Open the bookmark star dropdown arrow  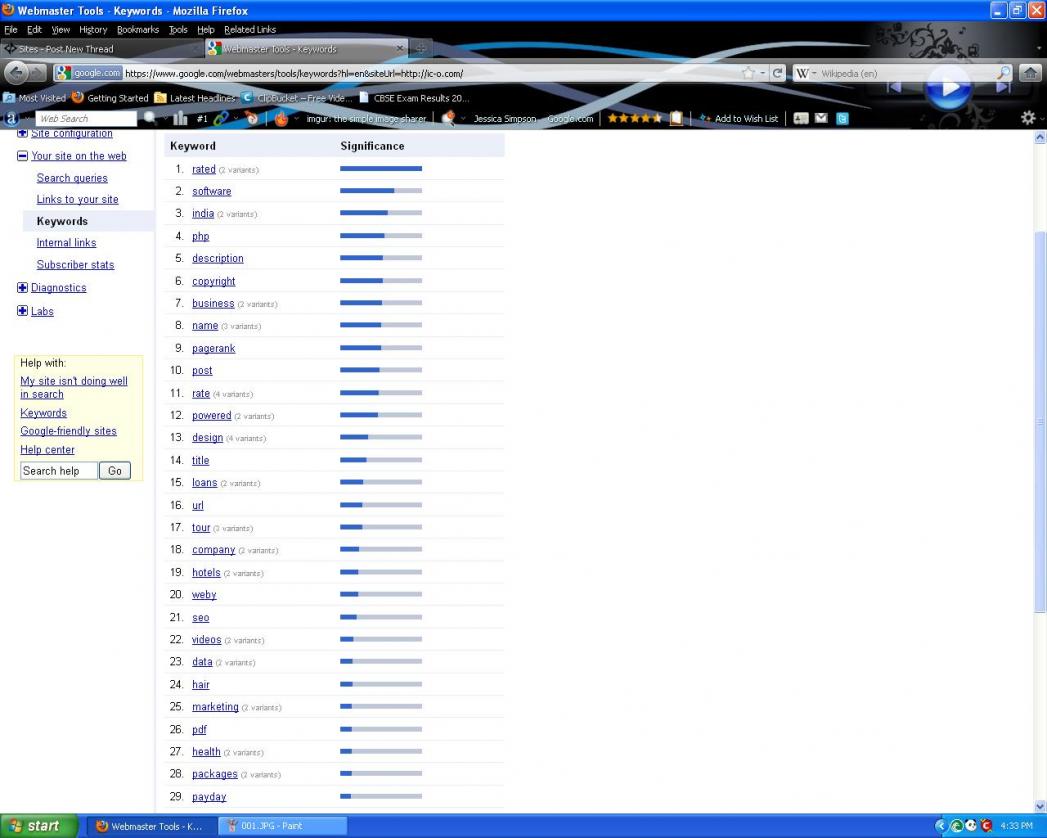pyautogui.click(x=763, y=73)
